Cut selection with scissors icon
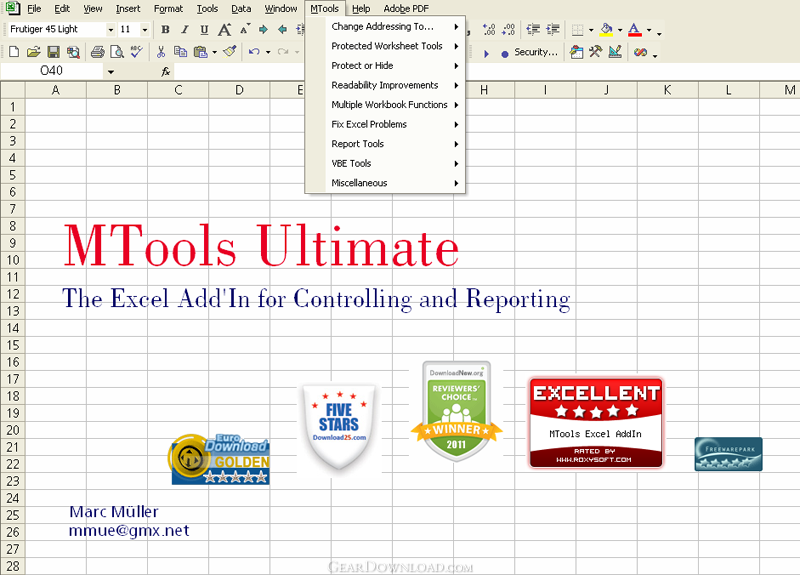Viewport: 800px width, 575px height. [x=161, y=52]
